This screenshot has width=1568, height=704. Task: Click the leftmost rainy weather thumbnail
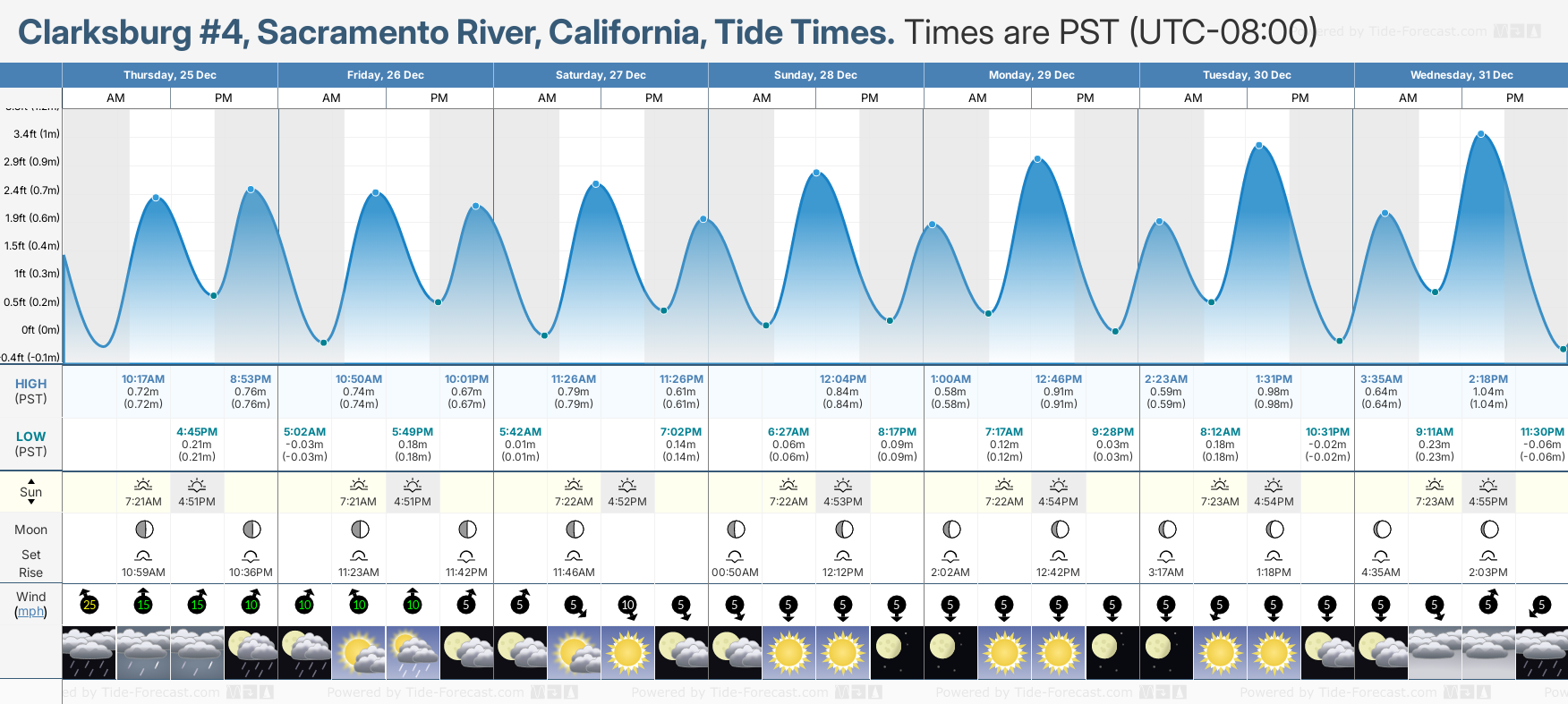(89, 652)
